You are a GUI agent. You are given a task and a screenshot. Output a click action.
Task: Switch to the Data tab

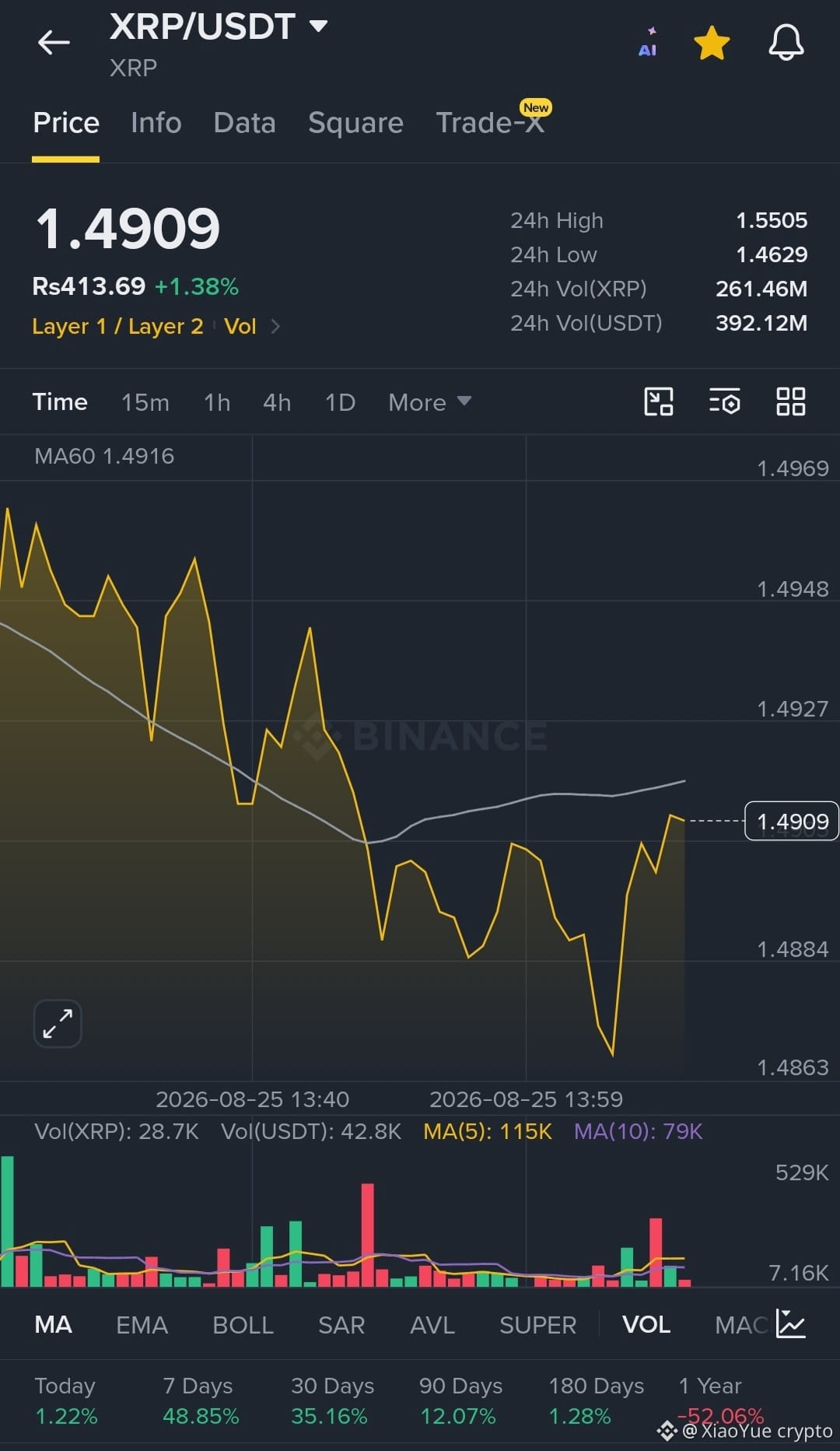click(x=244, y=123)
